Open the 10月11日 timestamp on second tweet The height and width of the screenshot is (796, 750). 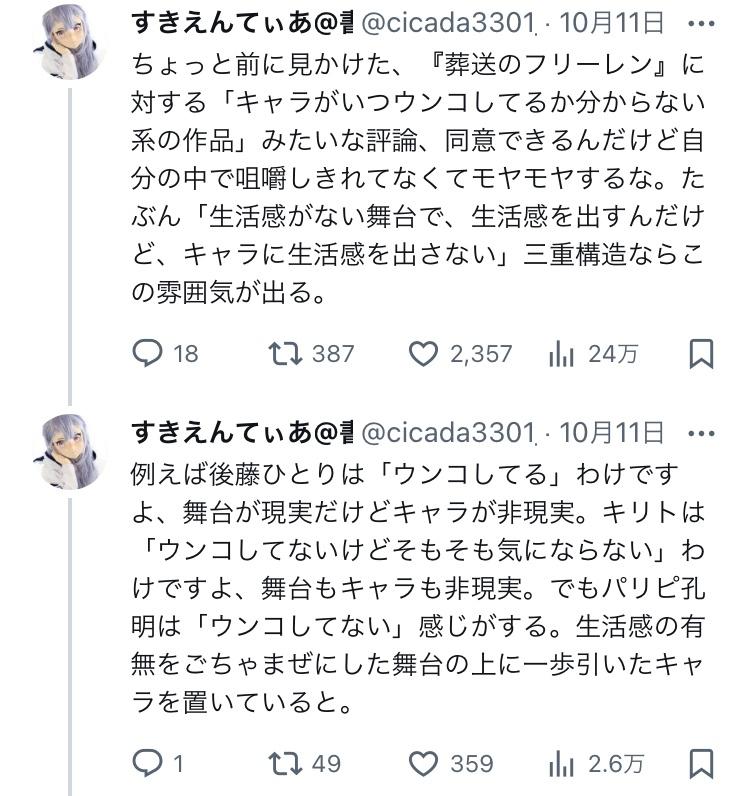pyautogui.click(x=611, y=432)
